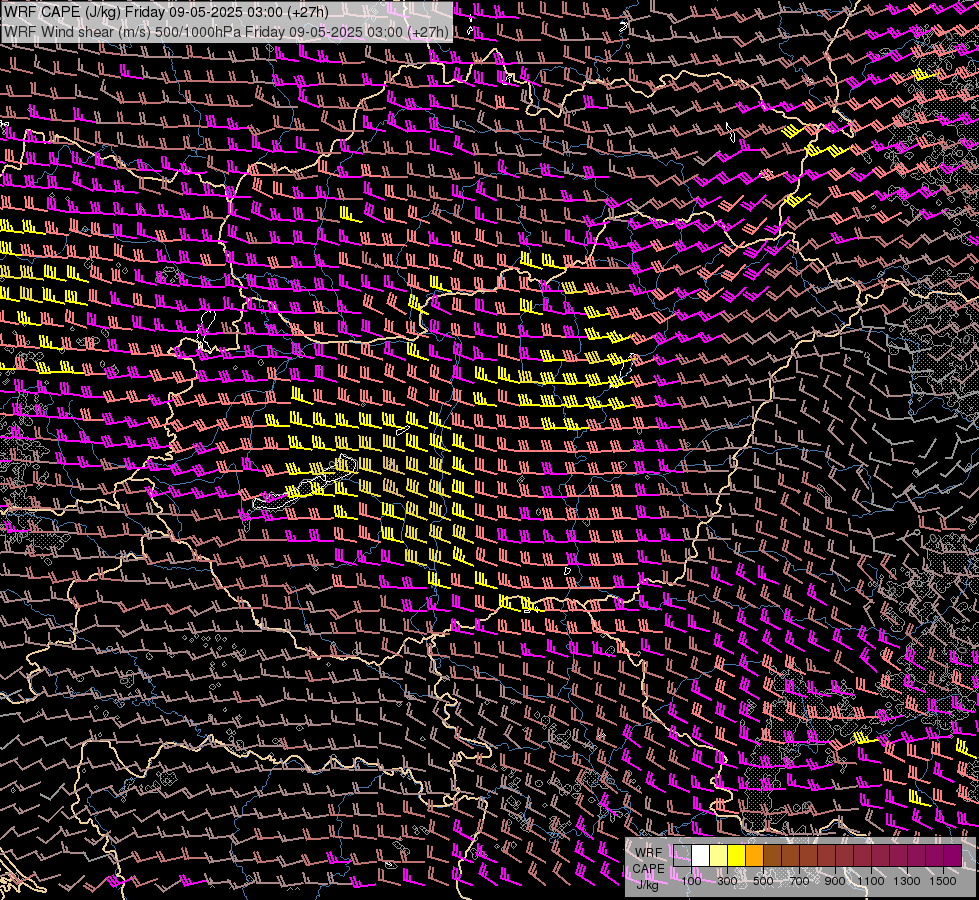Image resolution: width=979 pixels, height=900 pixels.
Task: Click the J/kg unit label in legend
Action: (x=648, y=885)
